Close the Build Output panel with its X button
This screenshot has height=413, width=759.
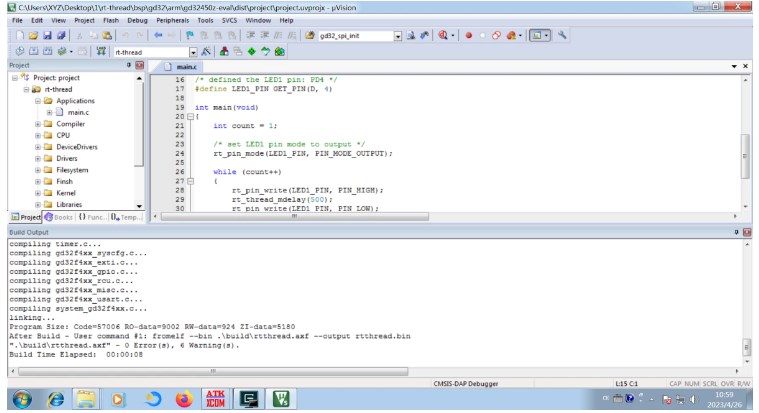click(x=747, y=232)
